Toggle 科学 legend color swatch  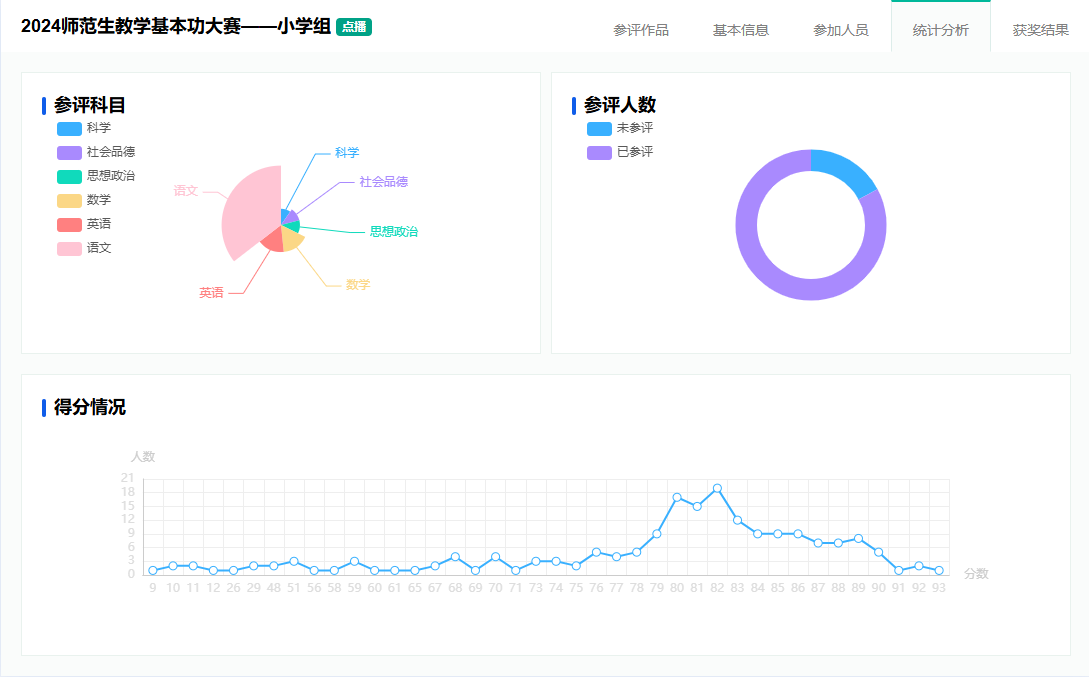point(69,128)
